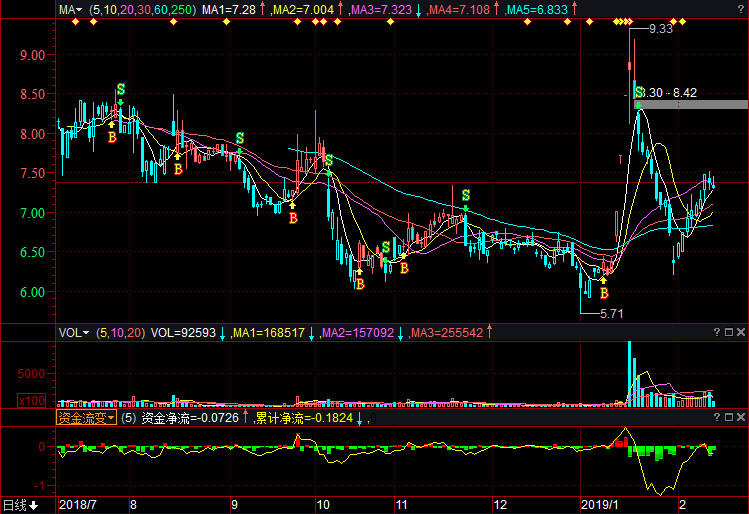
Task: Open the MA indicator dropdown
Action: click(70, 9)
